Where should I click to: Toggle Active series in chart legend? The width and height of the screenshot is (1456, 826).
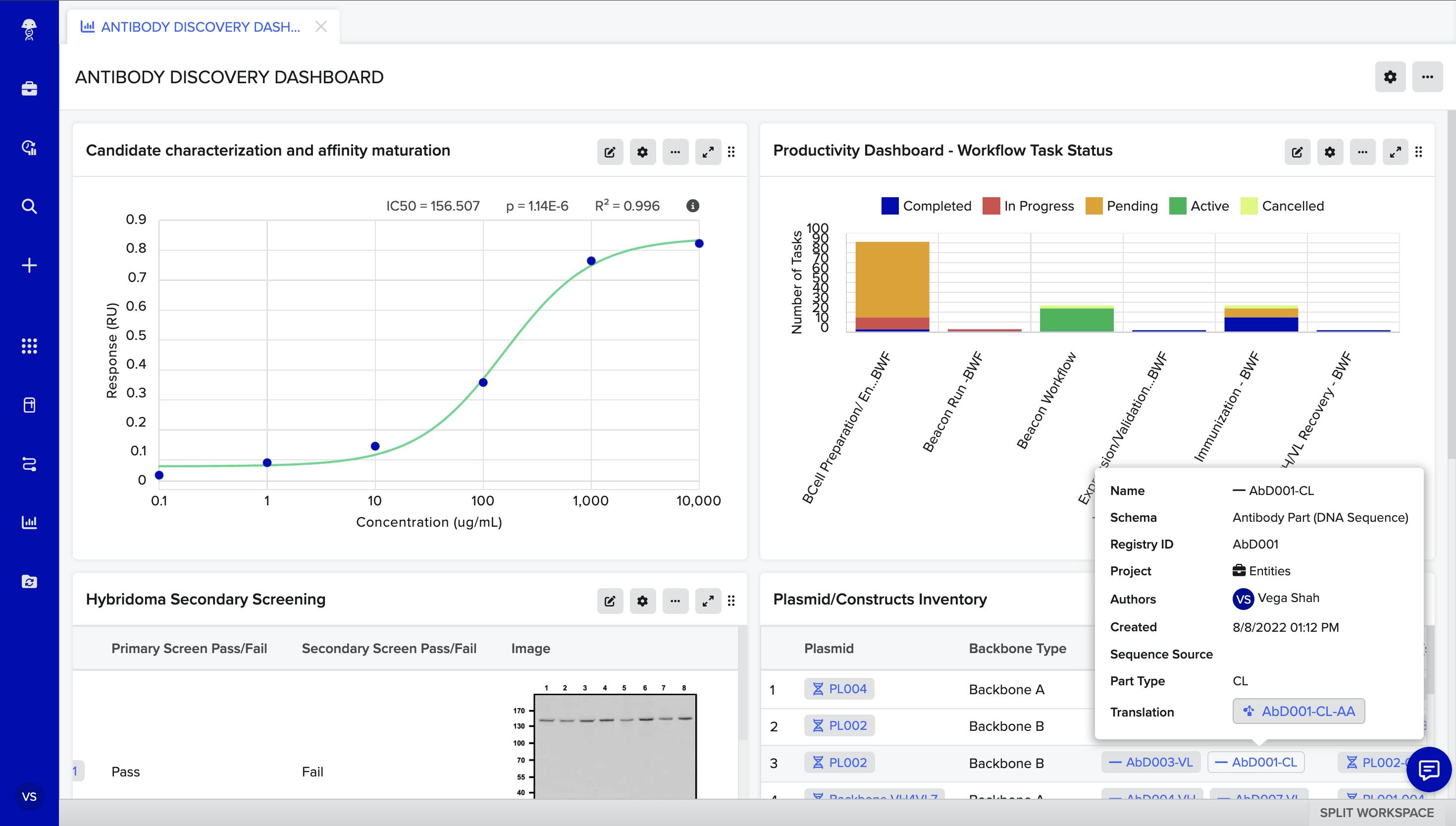pyautogui.click(x=1209, y=206)
